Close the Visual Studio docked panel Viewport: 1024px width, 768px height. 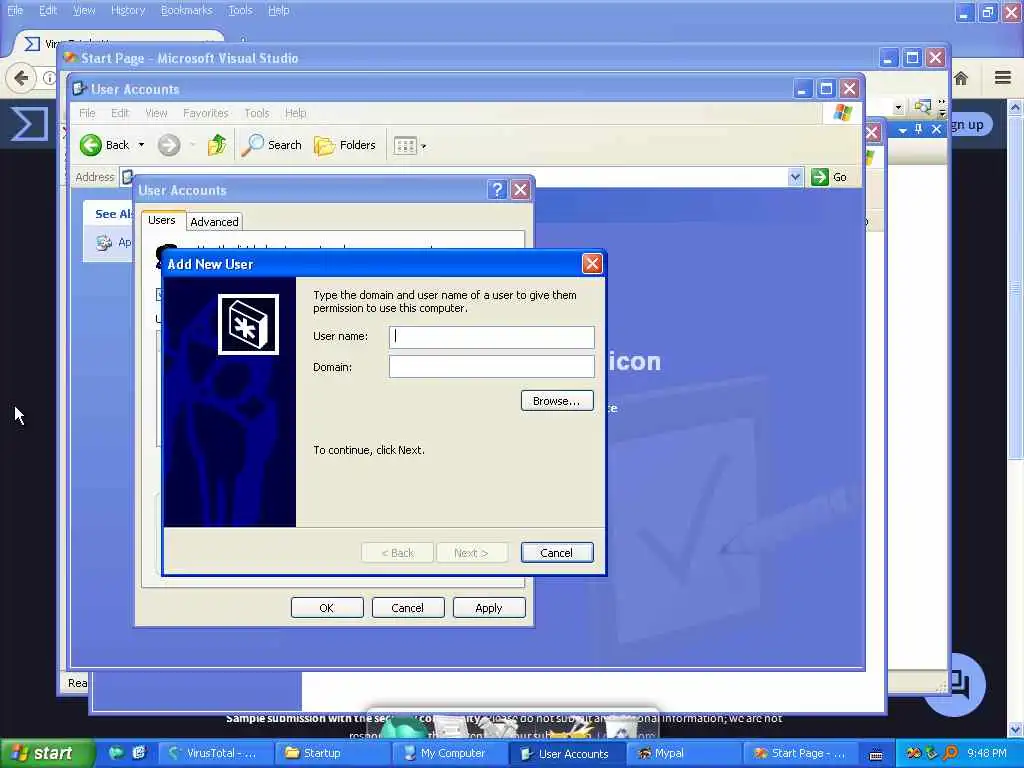pyautogui.click(x=936, y=129)
